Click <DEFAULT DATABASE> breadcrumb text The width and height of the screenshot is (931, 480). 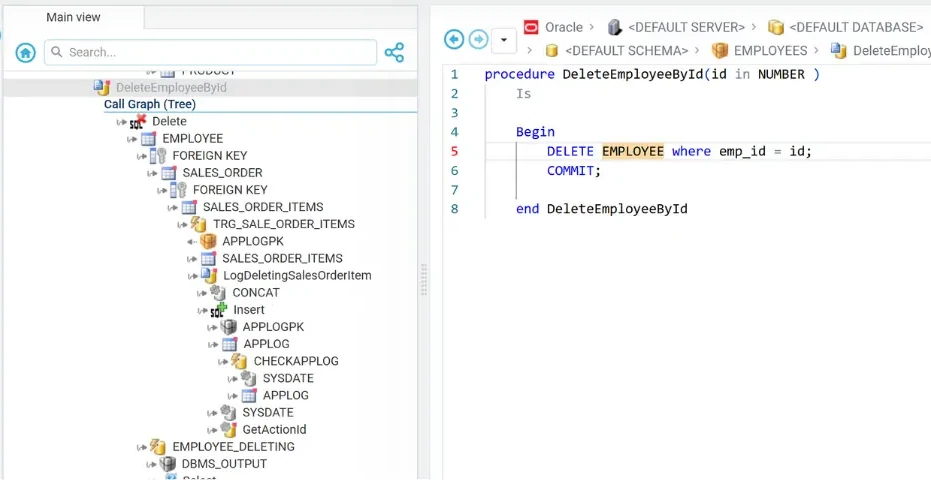pyautogui.click(x=856, y=27)
